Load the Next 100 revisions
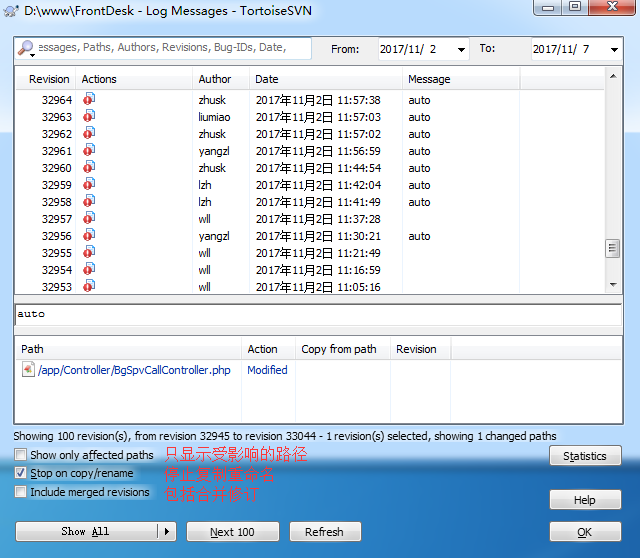 tap(233, 531)
